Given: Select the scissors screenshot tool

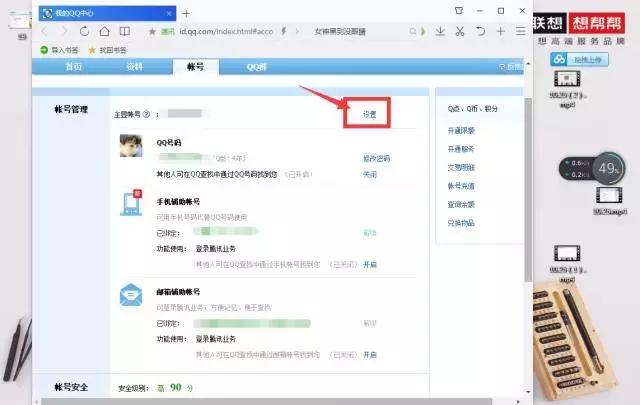Looking at the screenshot, I should pyautogui.click(x=460, y=31).
